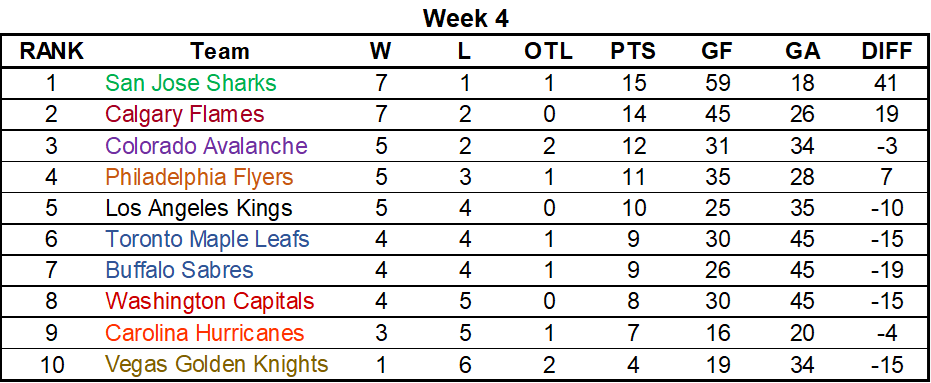Image resolution: width=931 pixels, height=383 pixels.
Task: Select the Colorado Avalanche team name
Action: click(206, 145)
